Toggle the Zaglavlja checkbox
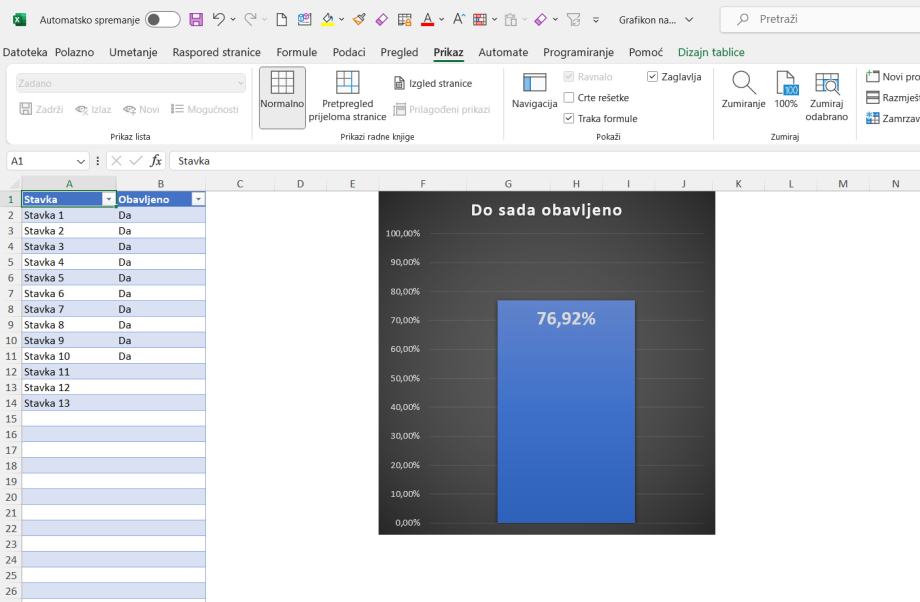920x602 pixels. tap(652, 76)
